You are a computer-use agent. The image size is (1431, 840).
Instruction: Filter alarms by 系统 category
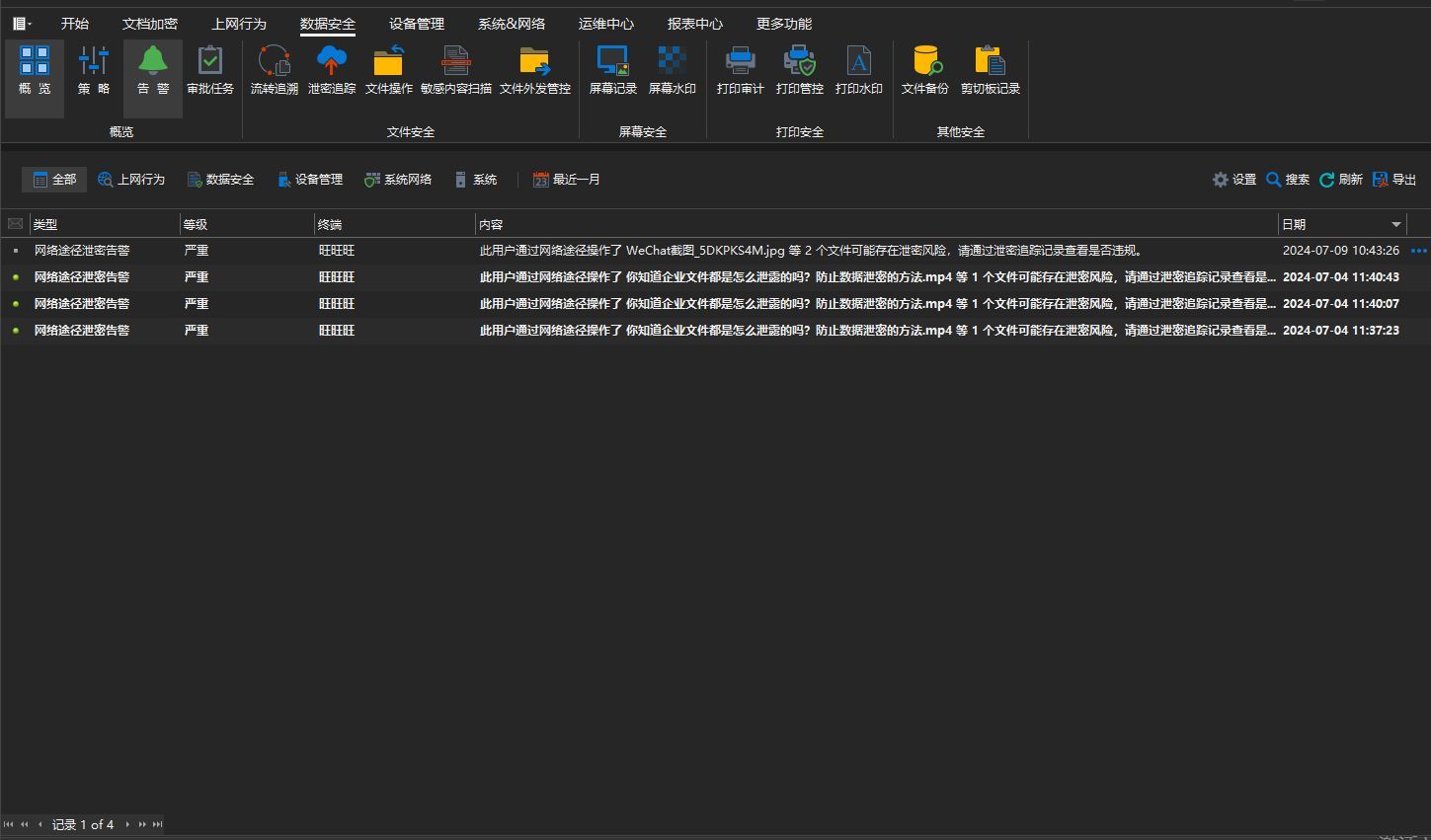475,180
